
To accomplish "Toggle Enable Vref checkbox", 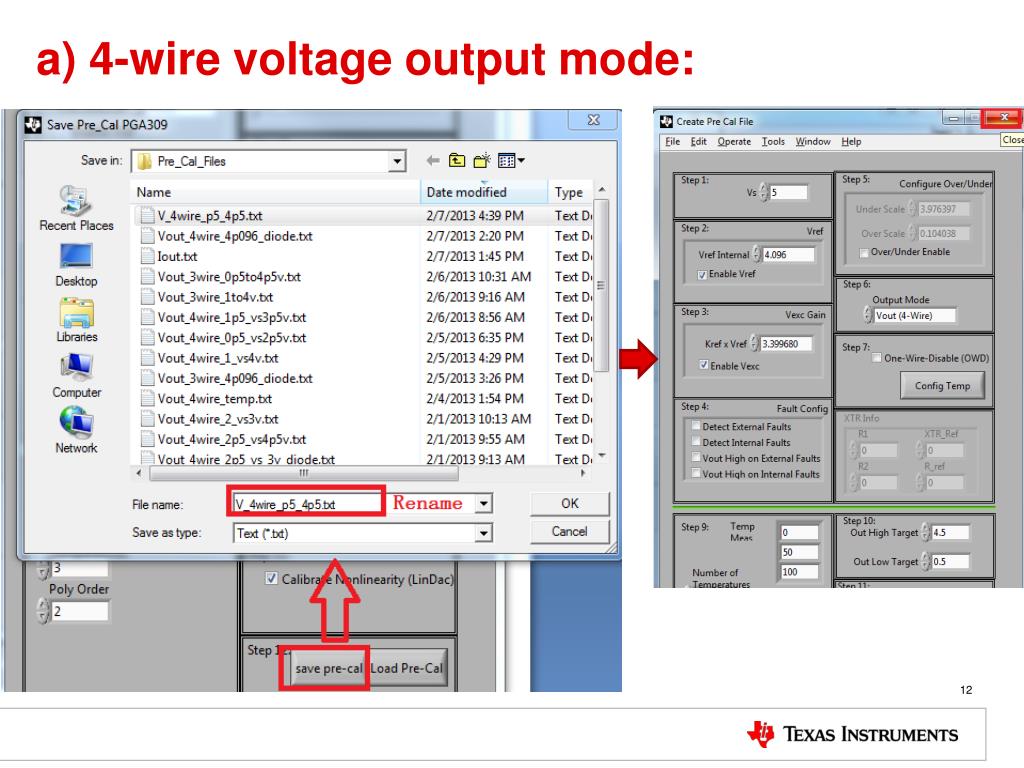I will tap(702, 275).
